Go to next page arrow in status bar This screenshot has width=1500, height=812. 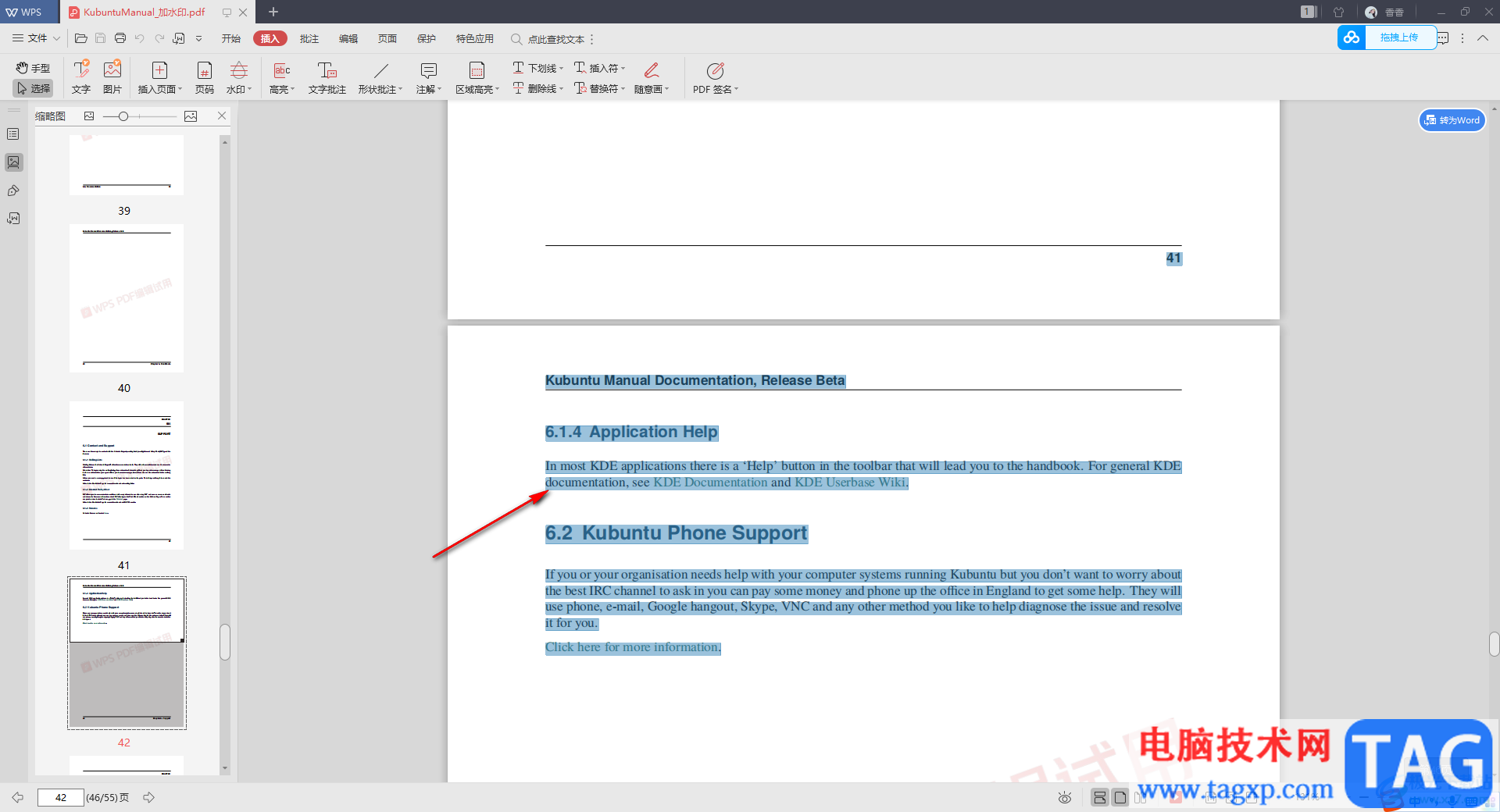click(148, 797)
